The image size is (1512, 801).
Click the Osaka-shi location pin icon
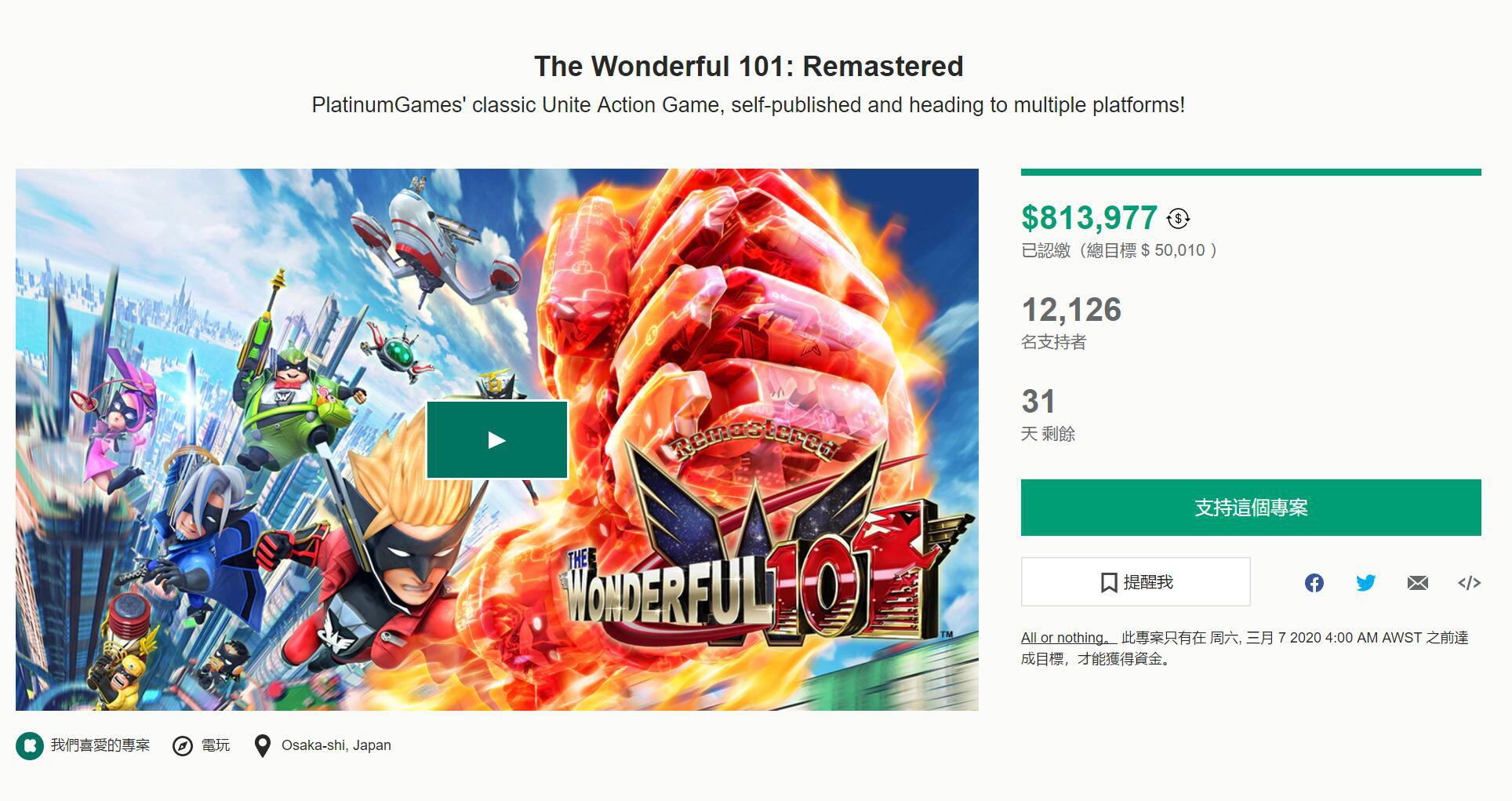coord(263,746)
